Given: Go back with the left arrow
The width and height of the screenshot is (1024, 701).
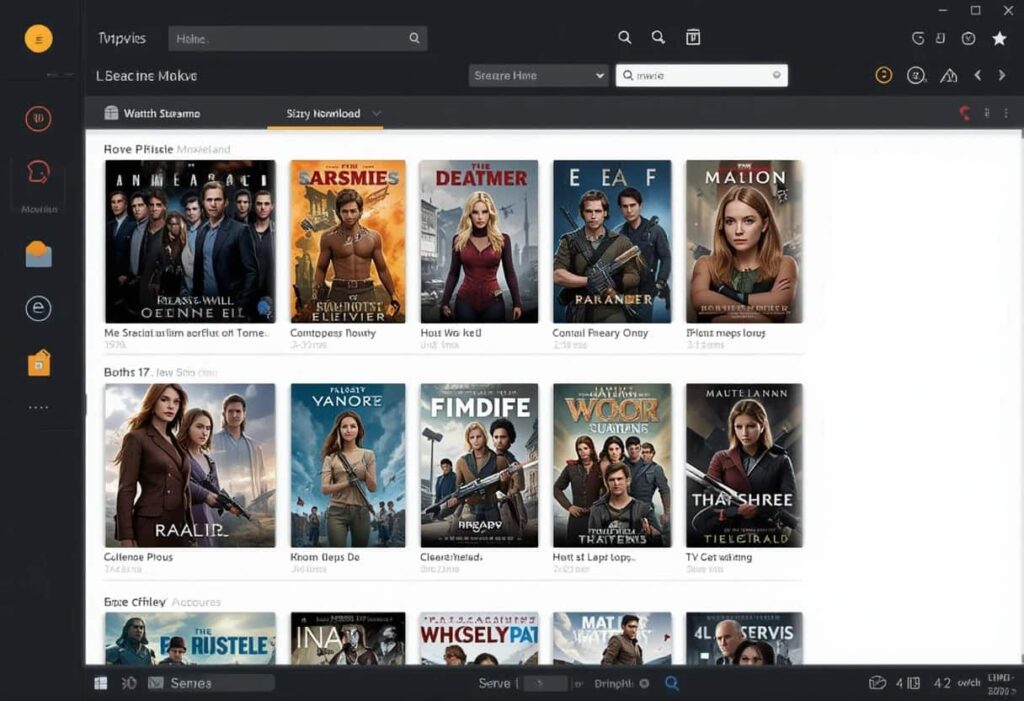Looking at the screenshot, I should point(978,75).
